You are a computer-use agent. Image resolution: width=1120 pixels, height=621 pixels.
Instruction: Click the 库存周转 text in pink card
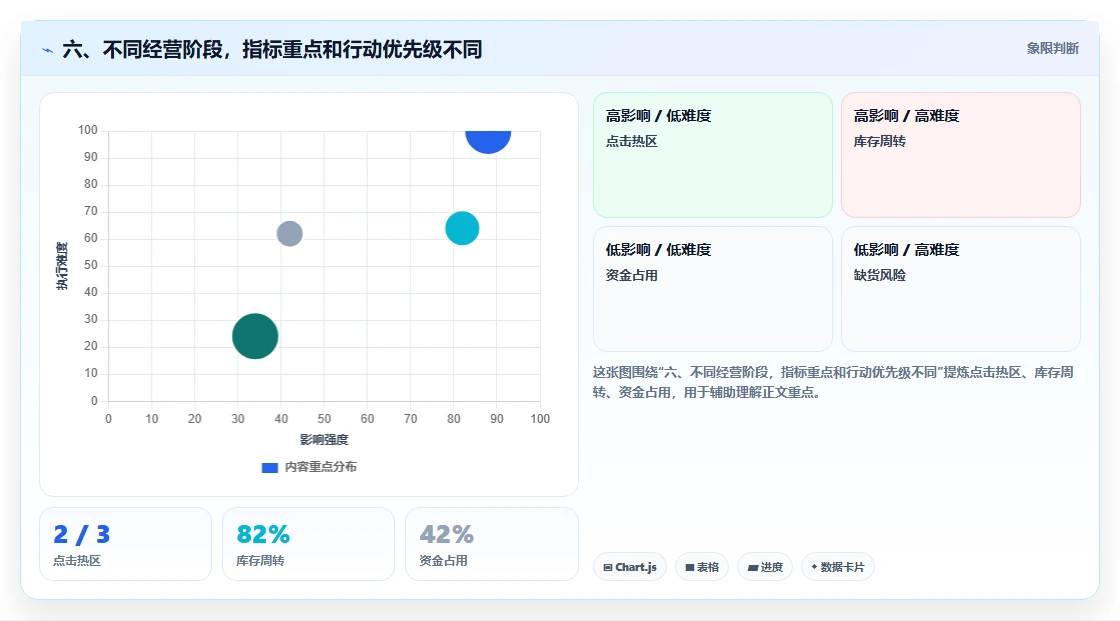879,141
